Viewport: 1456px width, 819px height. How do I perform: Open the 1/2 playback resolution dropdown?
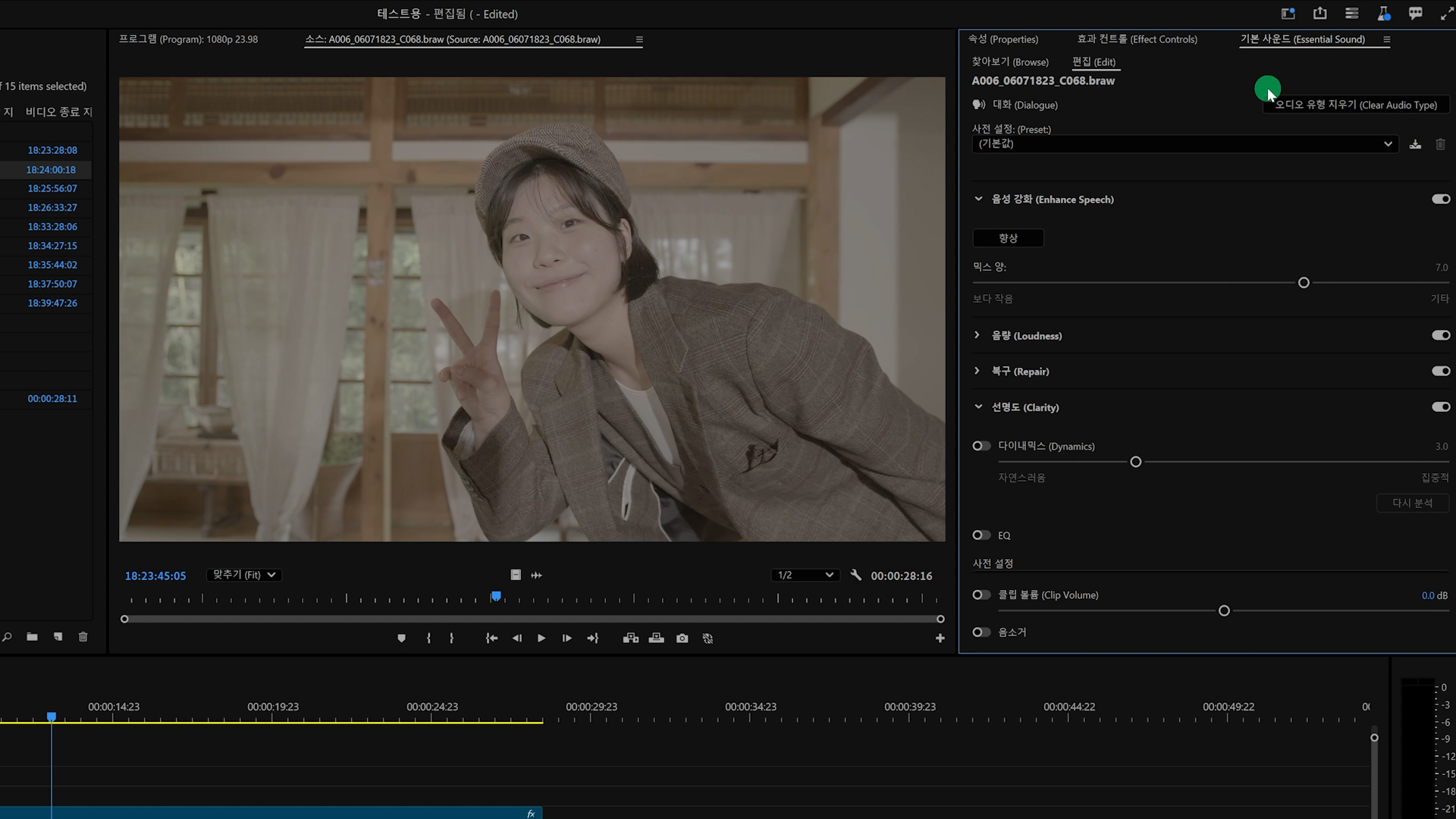pos(805,575)
